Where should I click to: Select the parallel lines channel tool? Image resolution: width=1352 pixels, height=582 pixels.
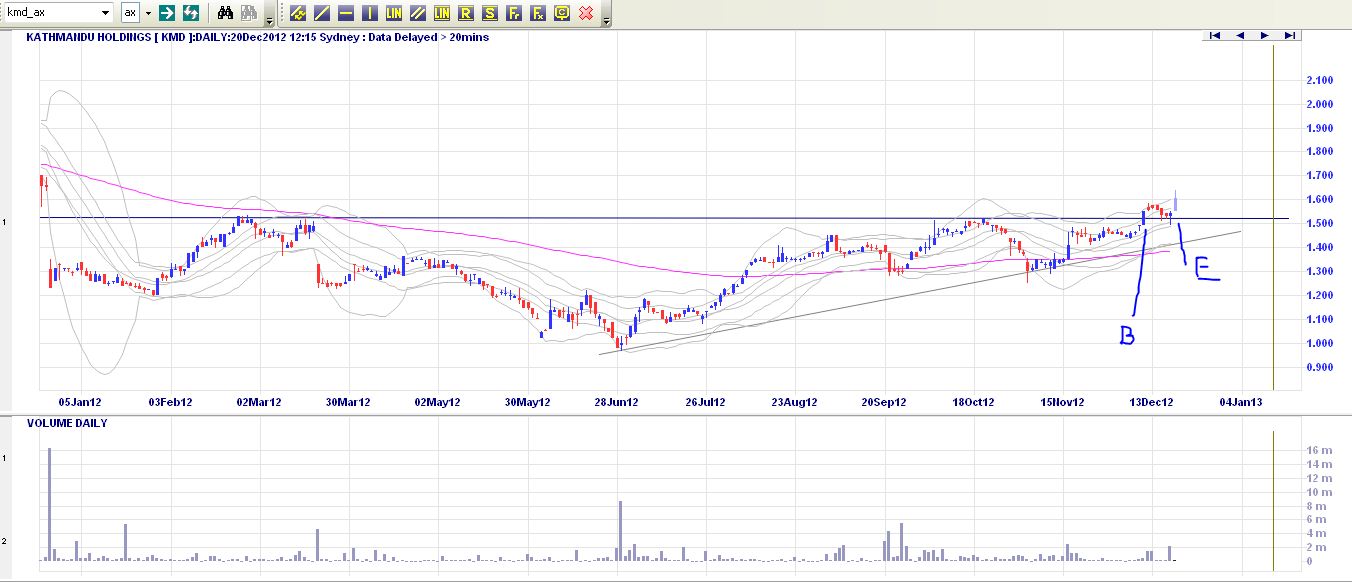coord(417,13)
